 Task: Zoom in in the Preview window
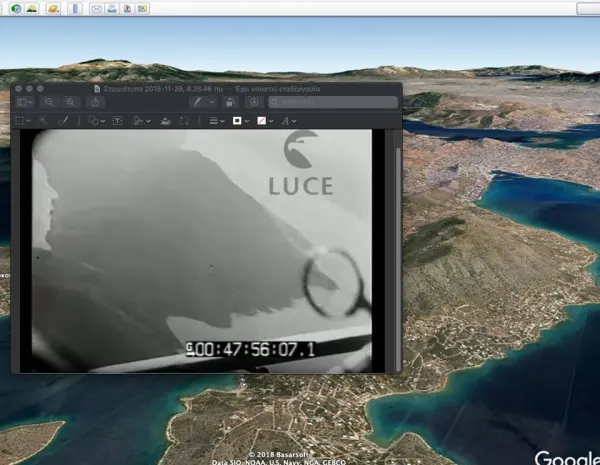click(71, 102)
